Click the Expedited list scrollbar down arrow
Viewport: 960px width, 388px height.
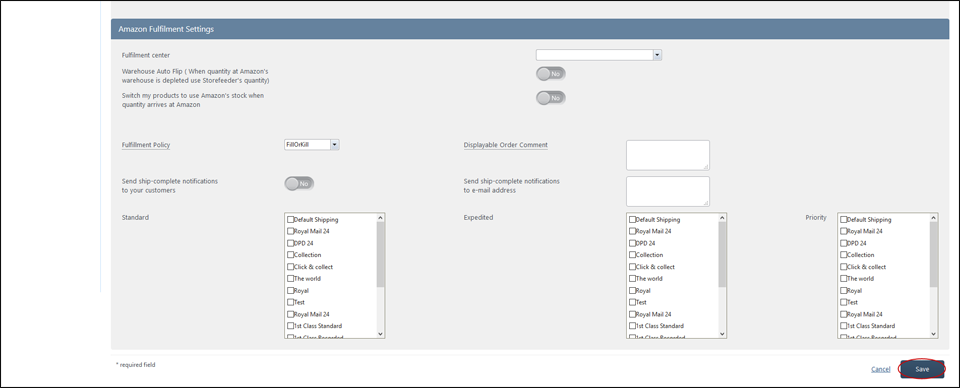[x=722, y=334]
